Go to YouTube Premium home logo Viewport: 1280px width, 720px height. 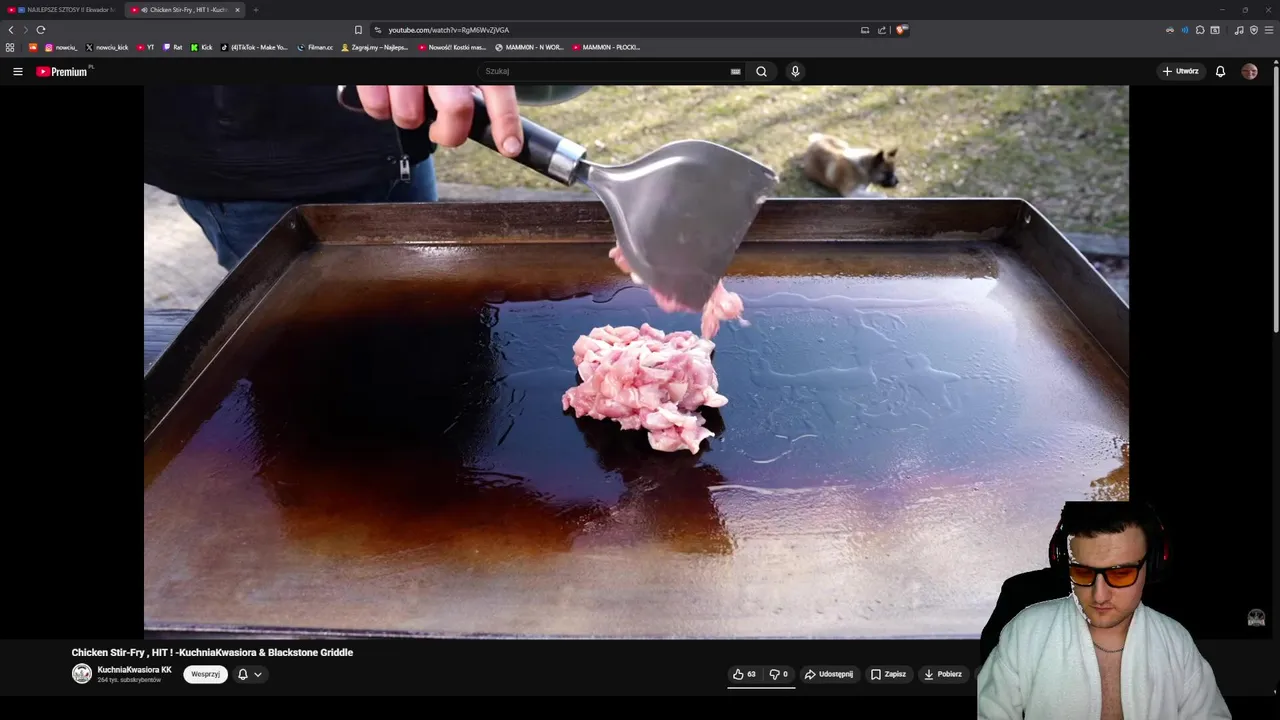point(62,72)
